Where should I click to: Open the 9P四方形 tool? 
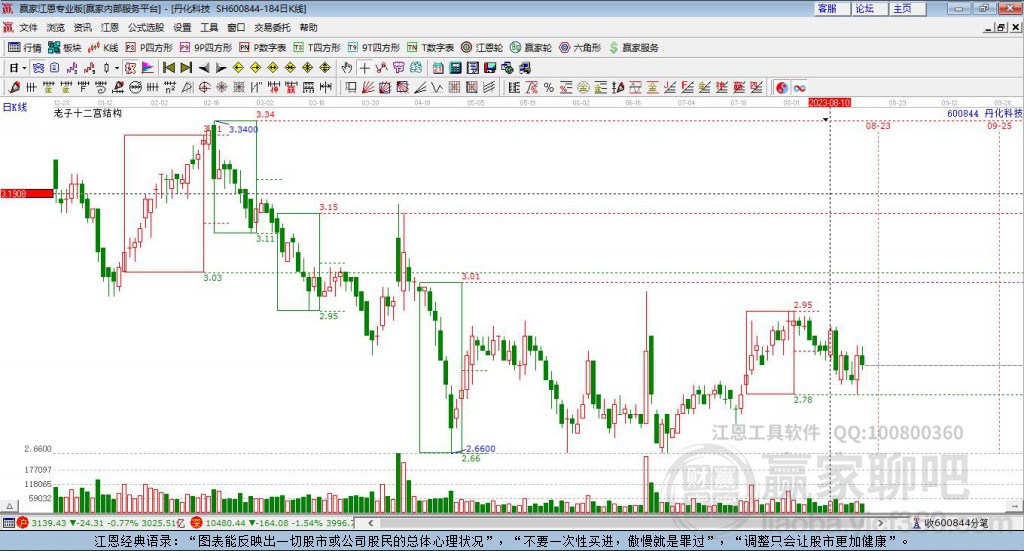[x=206, y=48]
